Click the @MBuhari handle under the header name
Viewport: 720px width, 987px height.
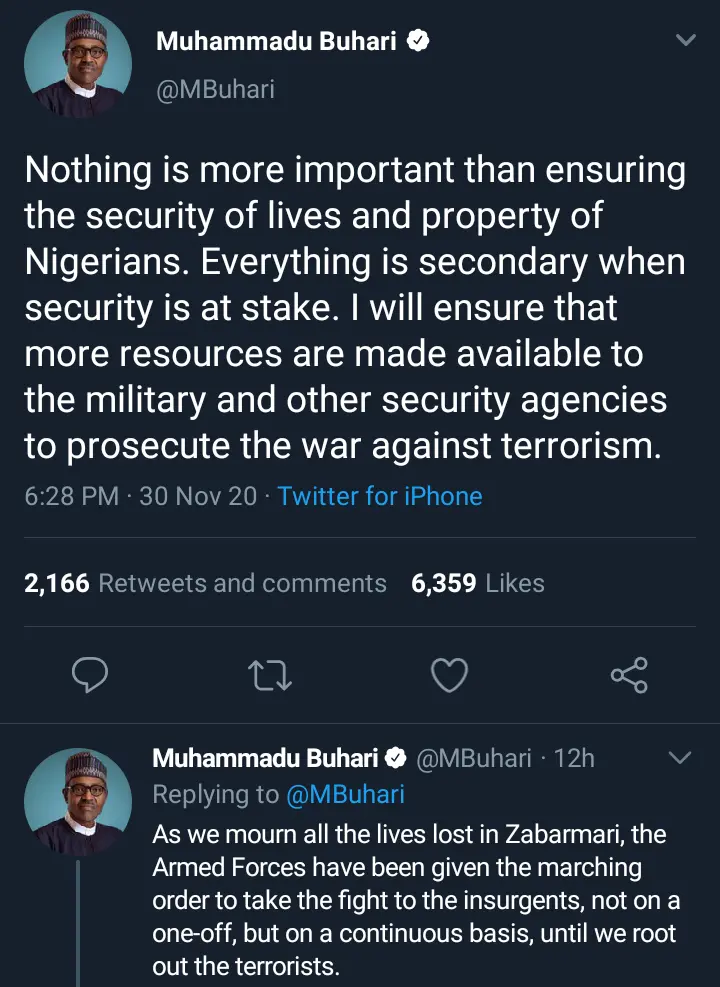coord(215,90)
